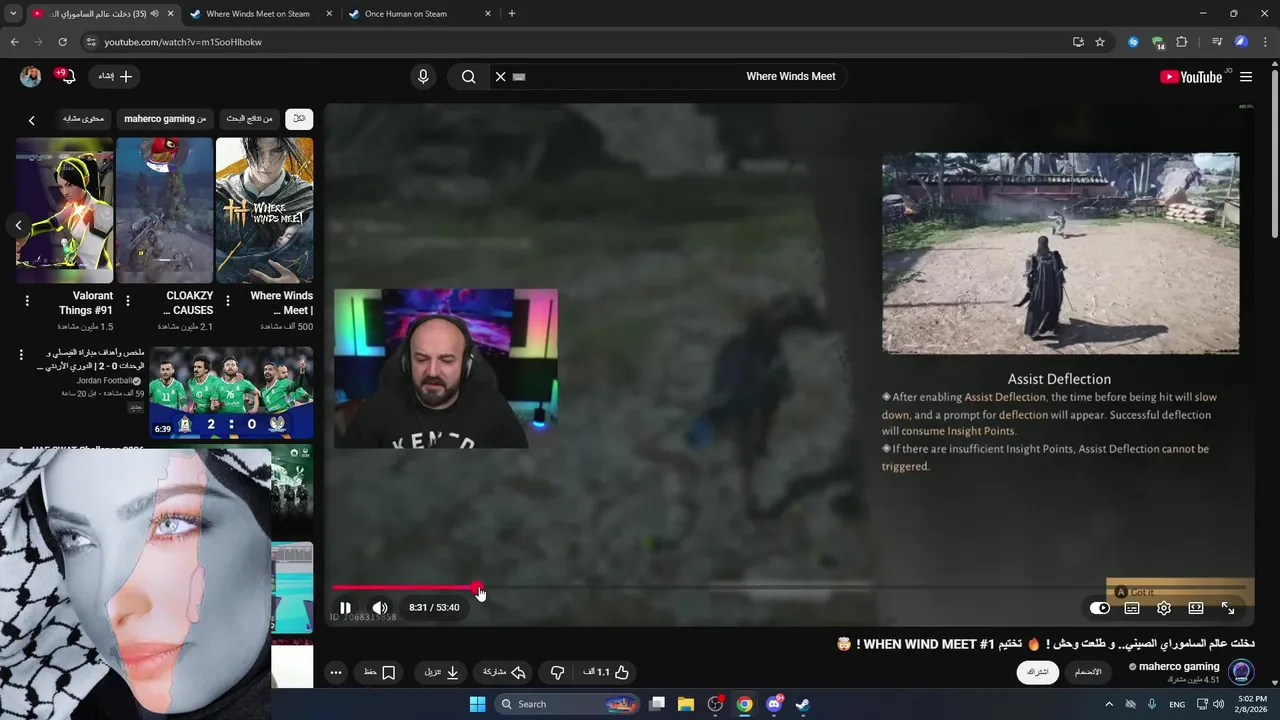Open maherco gaming channel name link
1280x720 pixels.
(1179, 667)
